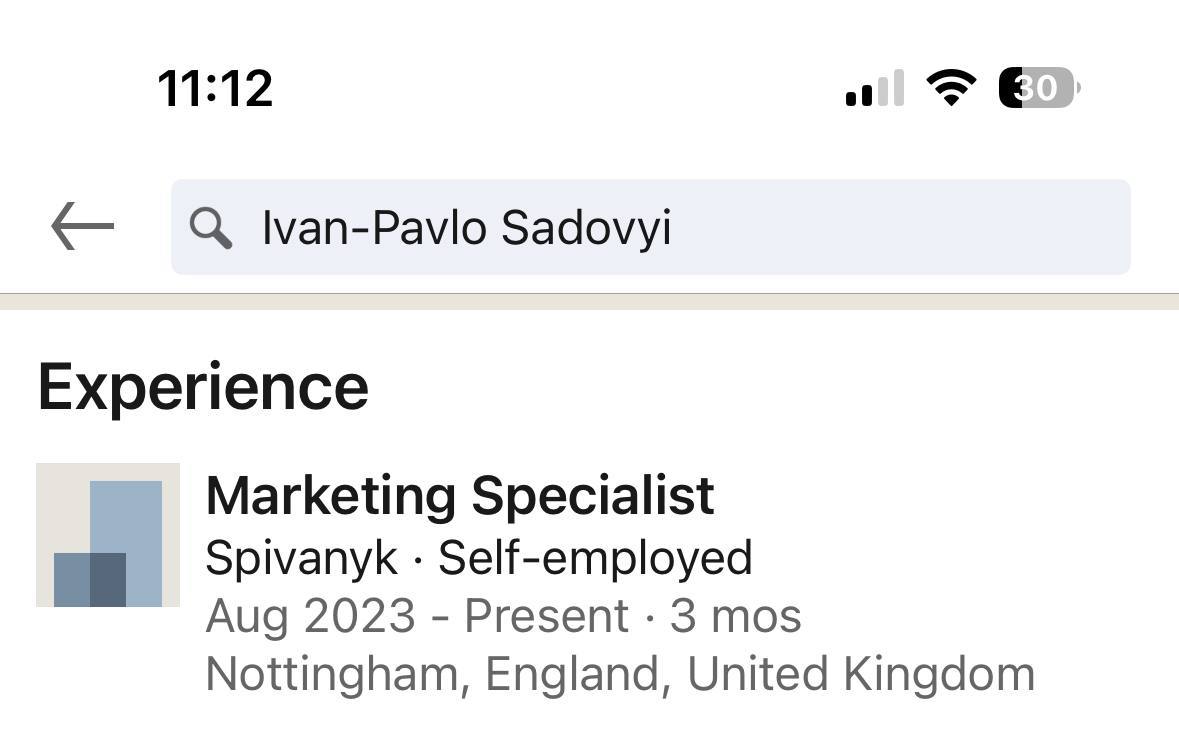Tap the United Kingdom text in location
Image resolution: width=1179 pixels, height=745 pixels.
coord(860,674)
